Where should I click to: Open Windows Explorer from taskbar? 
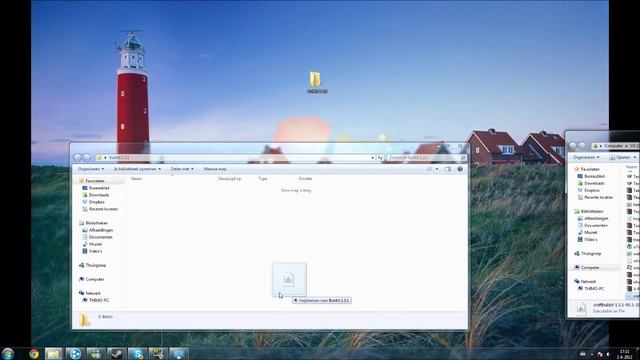coord(53,353)
